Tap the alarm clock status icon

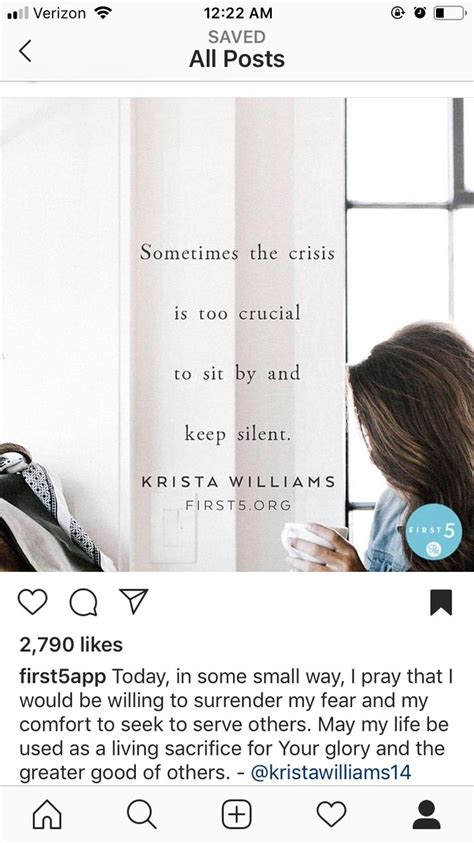[420, 13]
